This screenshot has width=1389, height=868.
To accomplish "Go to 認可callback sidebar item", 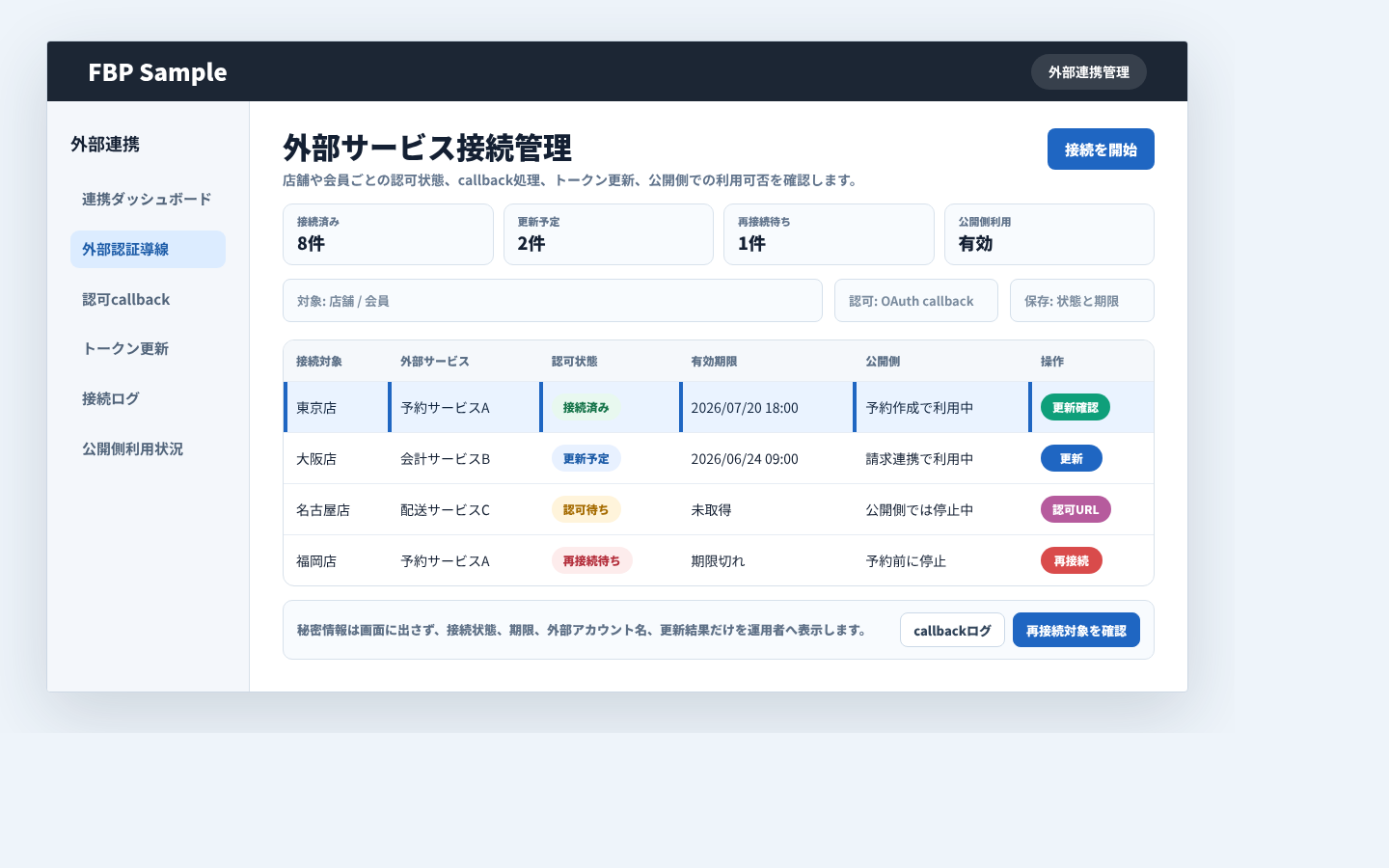I will tap(148, 299).
